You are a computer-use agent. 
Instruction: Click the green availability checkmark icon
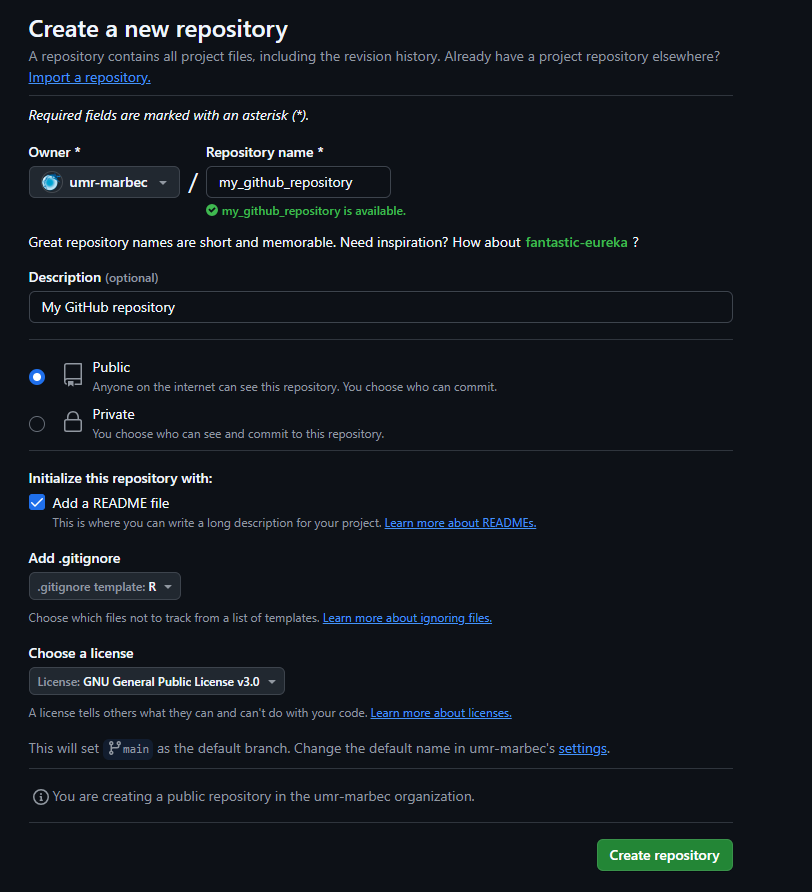(212, 211)
